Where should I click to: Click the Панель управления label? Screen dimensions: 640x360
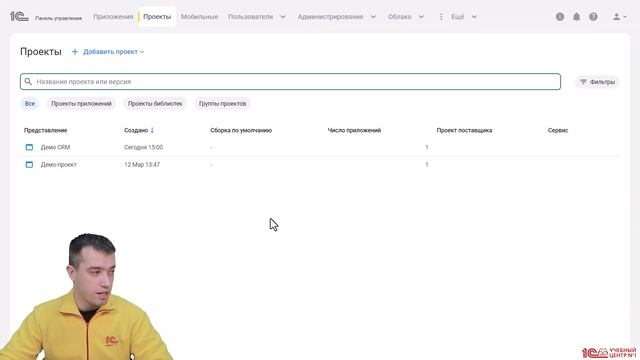[58, 18]
